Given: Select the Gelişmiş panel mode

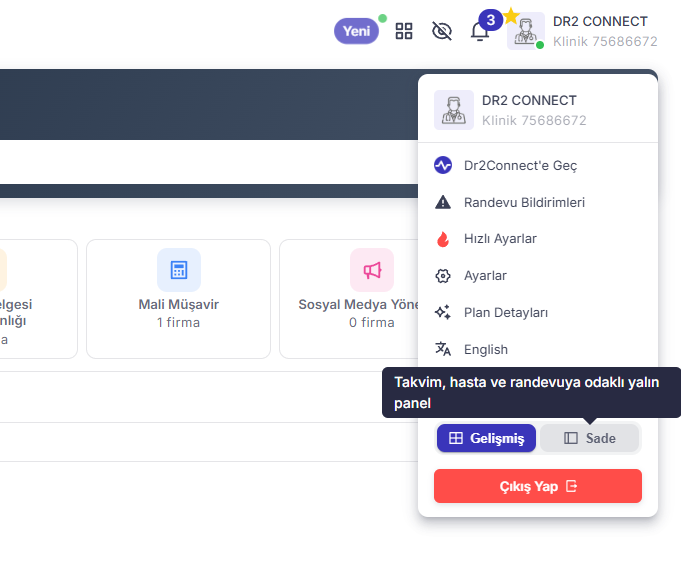Looking at the screenshot, I should (486, 438).
